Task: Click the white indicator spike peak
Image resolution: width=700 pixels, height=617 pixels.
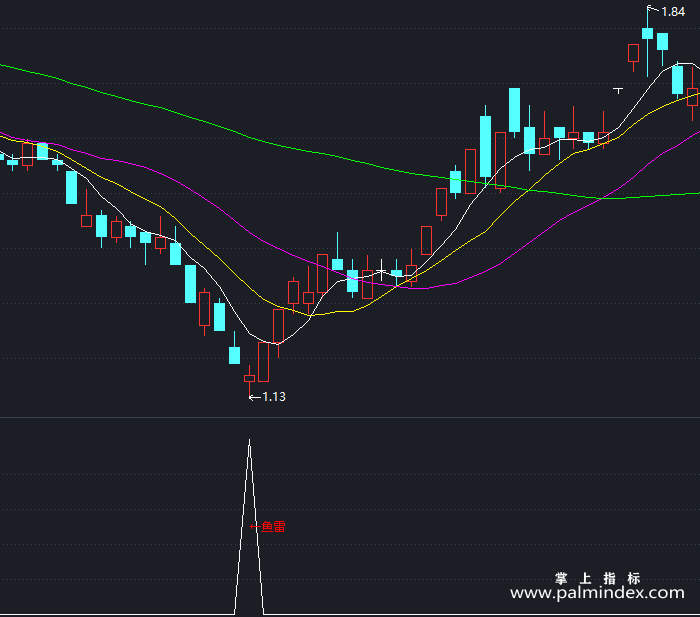Action: (x=249, y=442)
